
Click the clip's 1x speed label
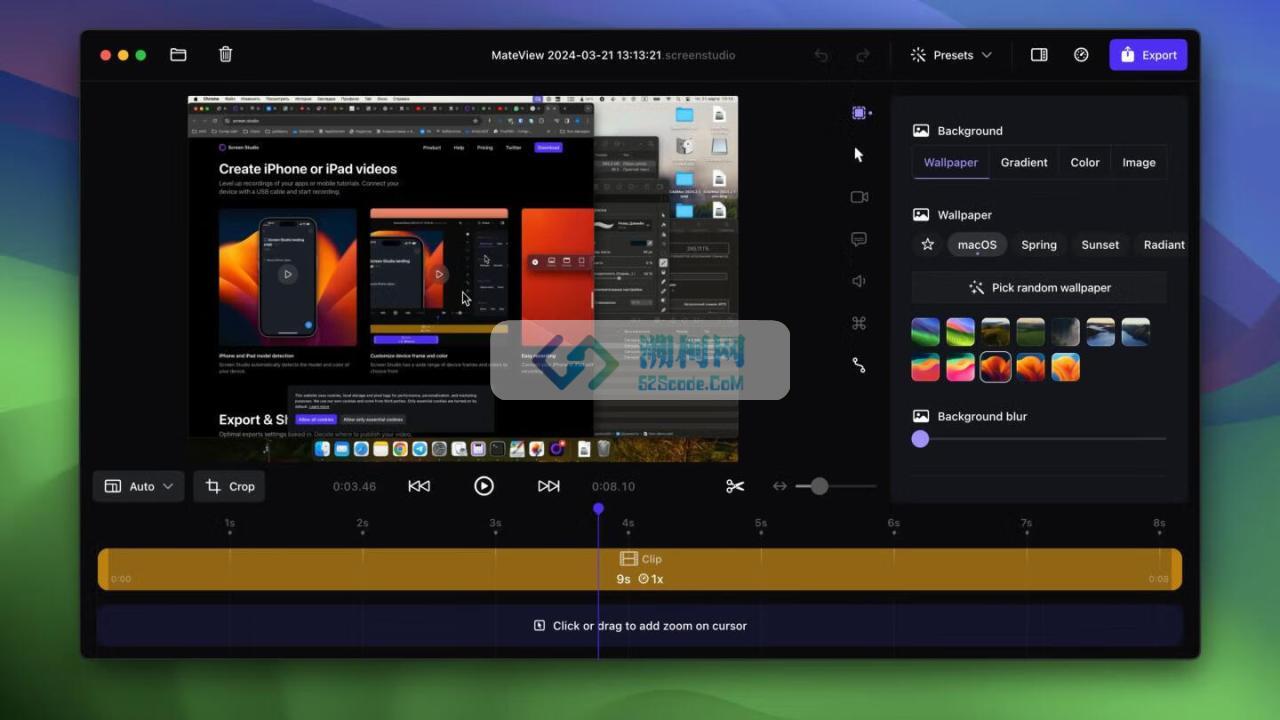click(x=651, y=579)
